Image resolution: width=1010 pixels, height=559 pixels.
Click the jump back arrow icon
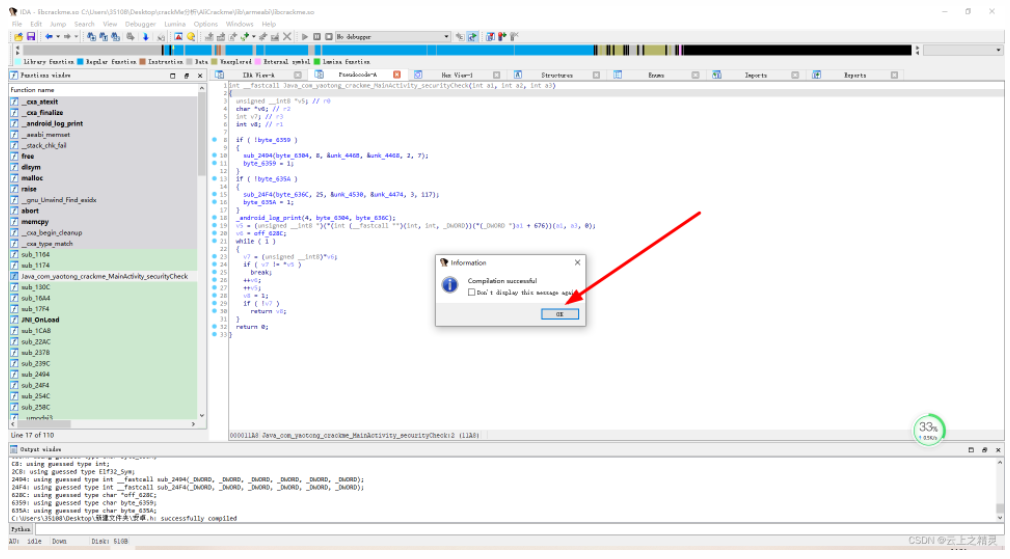tap(48, 37)
